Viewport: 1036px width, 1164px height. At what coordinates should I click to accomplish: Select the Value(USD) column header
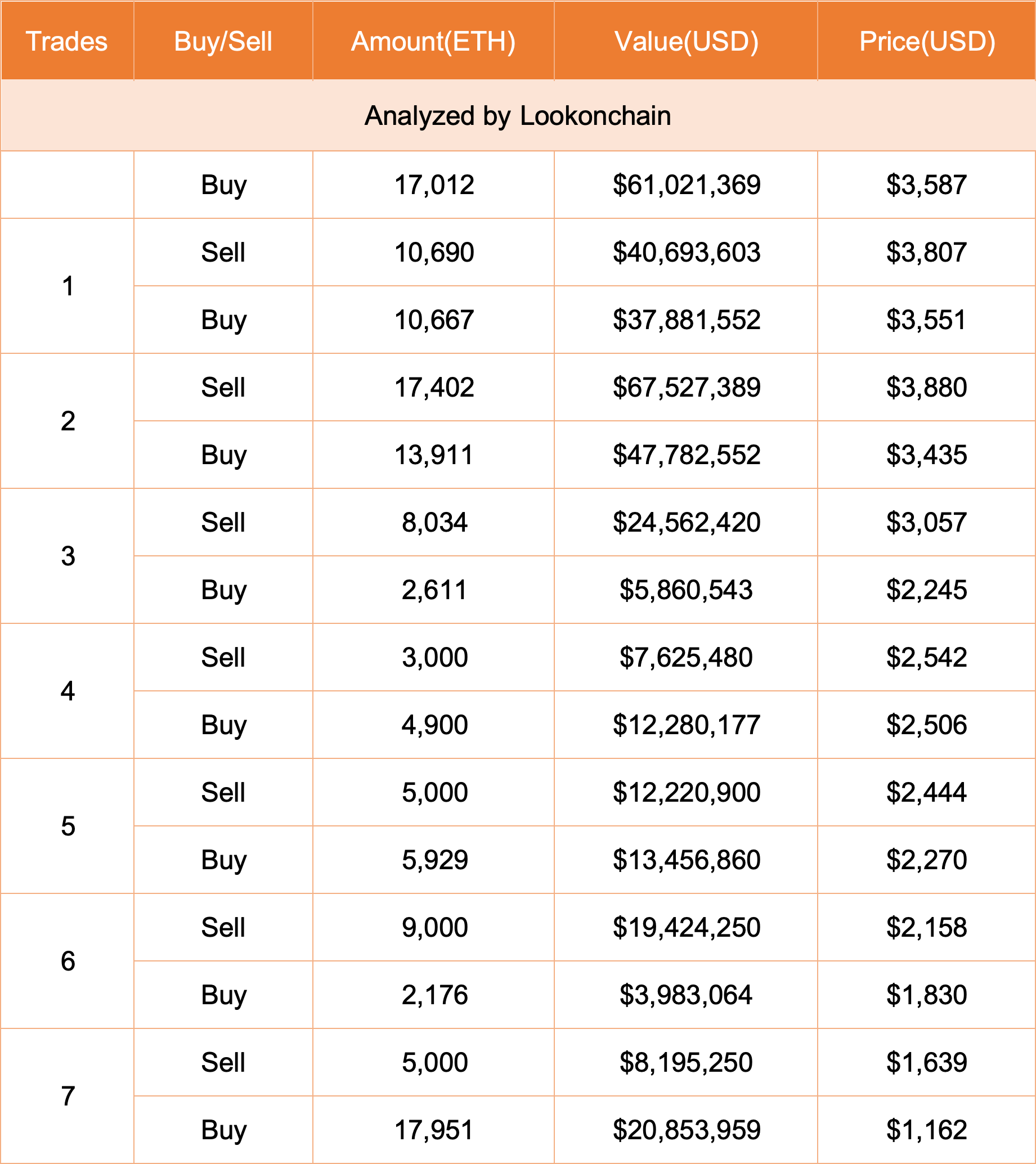(x=687, y=41)
